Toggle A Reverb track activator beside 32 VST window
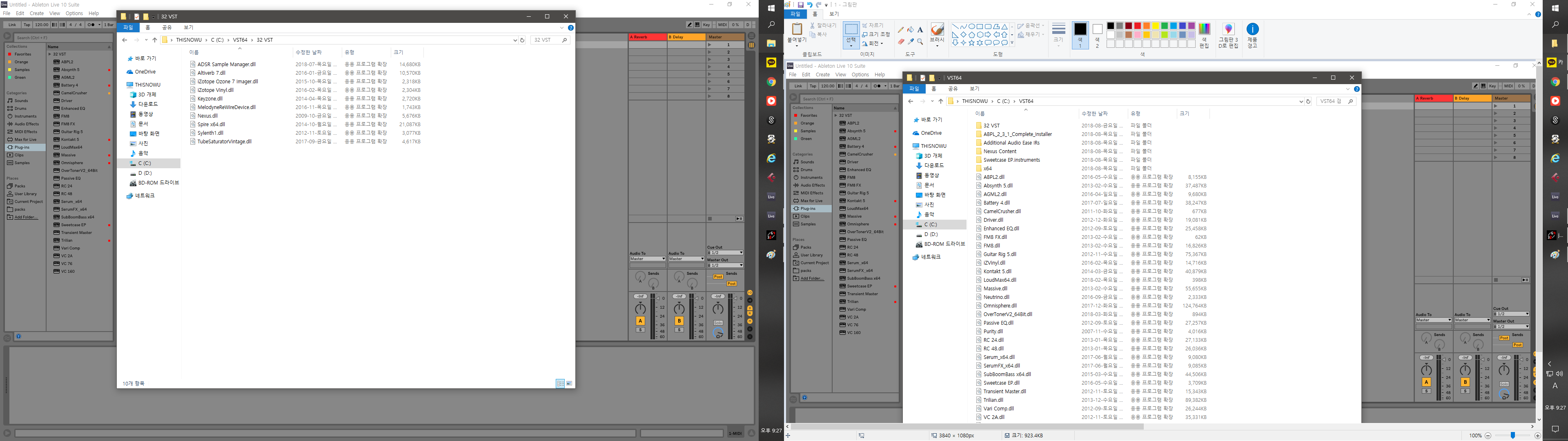1568x441 pixels. coord(640,321)
